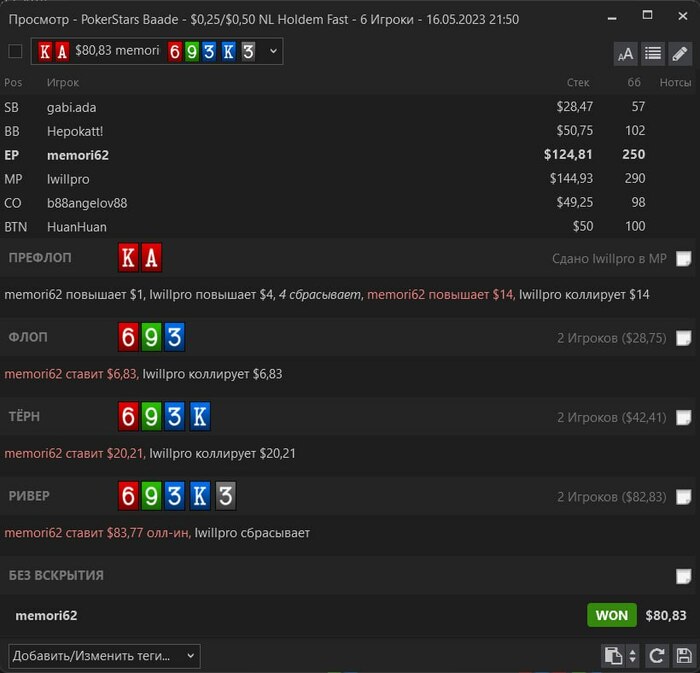Select player Hepokatt! in BB row
The height and width of the screenshot is (673, 700).
(x=75, y=131)
